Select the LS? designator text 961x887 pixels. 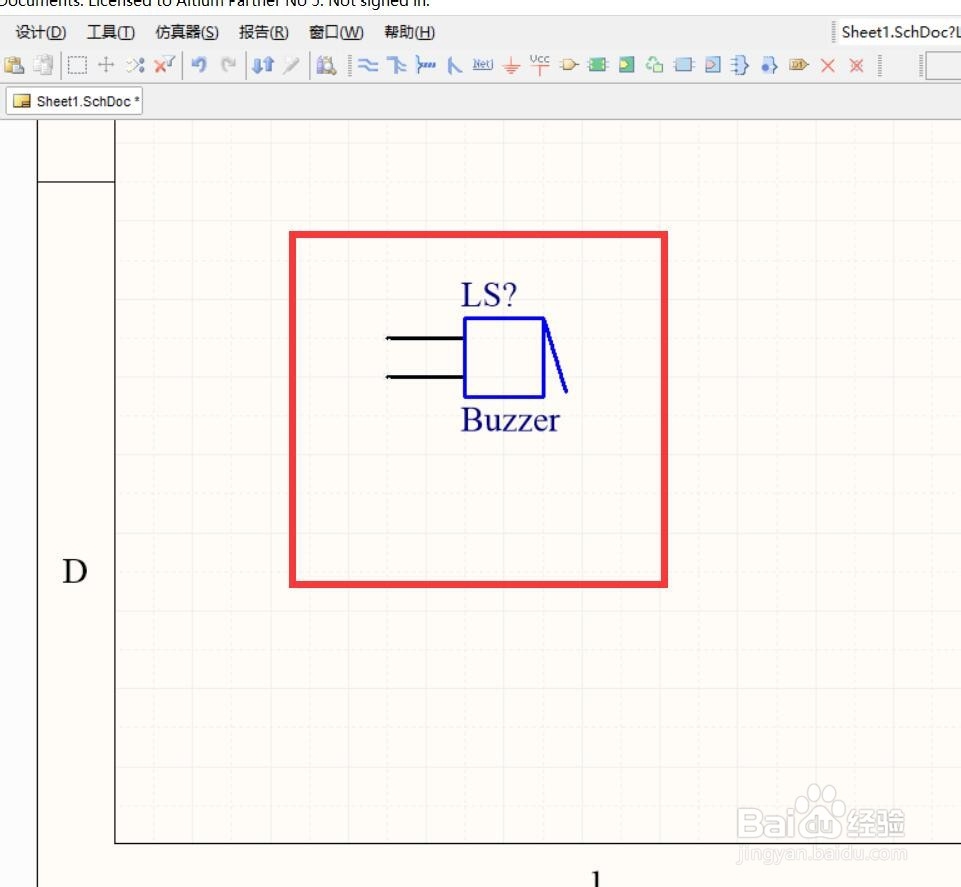click(x=488, y=295)
